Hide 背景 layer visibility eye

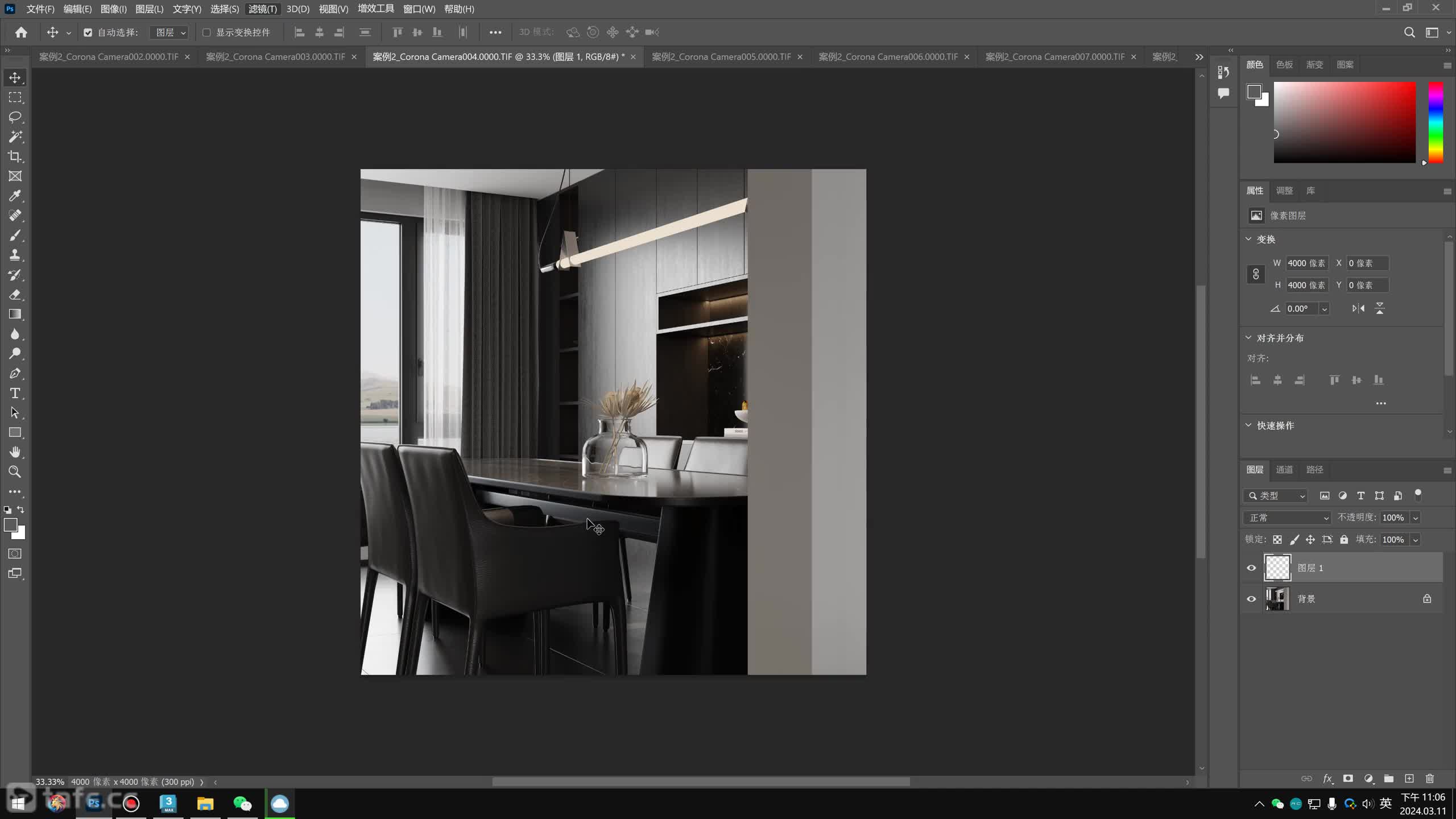click(x=1251, y=599)
